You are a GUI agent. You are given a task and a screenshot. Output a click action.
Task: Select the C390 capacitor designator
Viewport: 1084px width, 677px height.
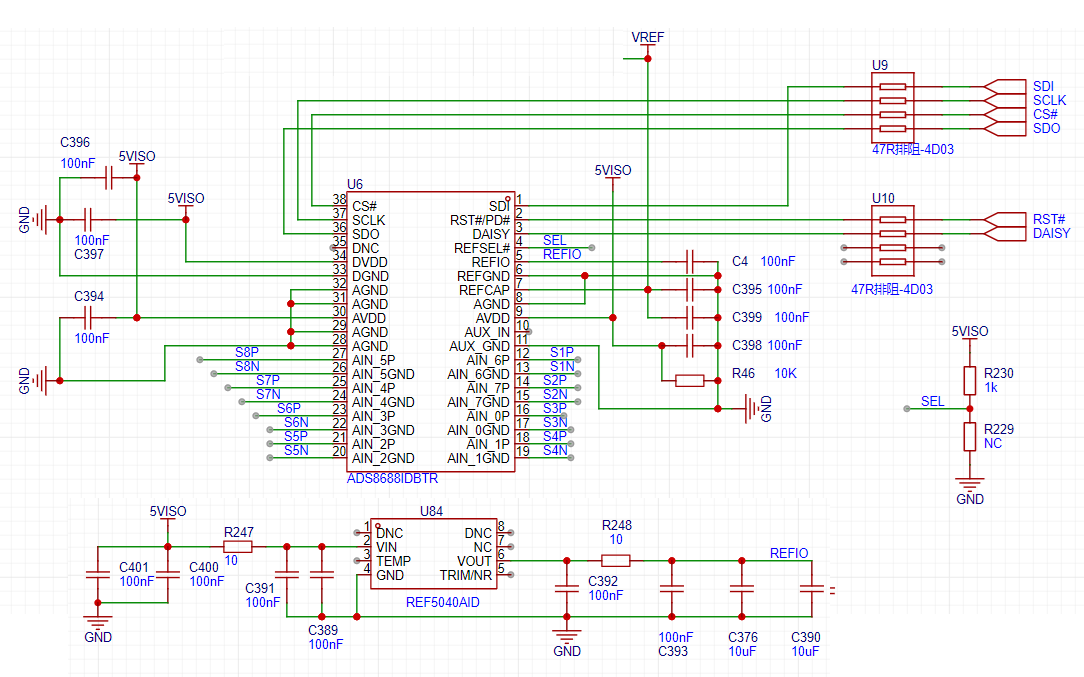805,638
